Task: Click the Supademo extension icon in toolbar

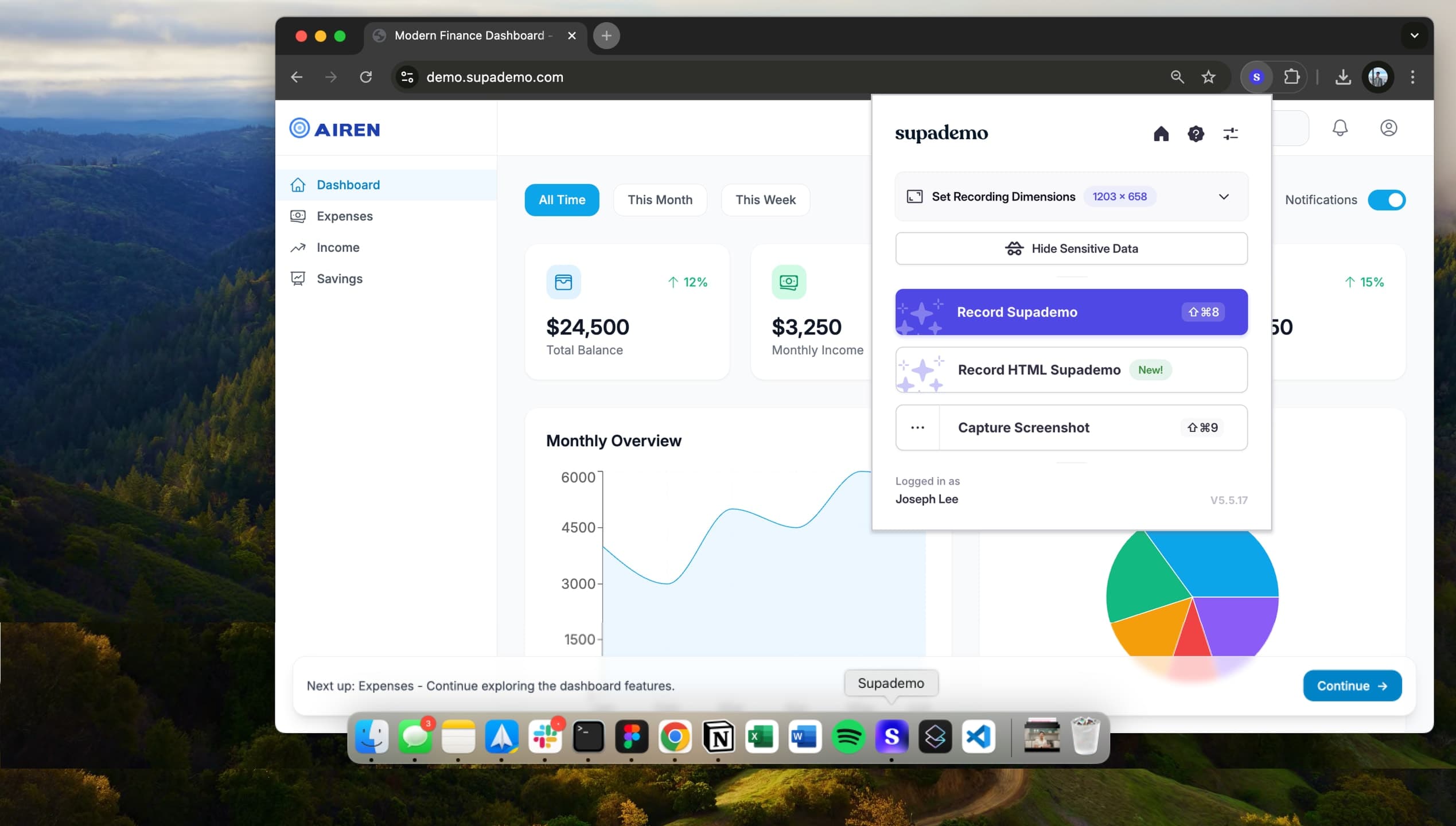Action: 1256,77
